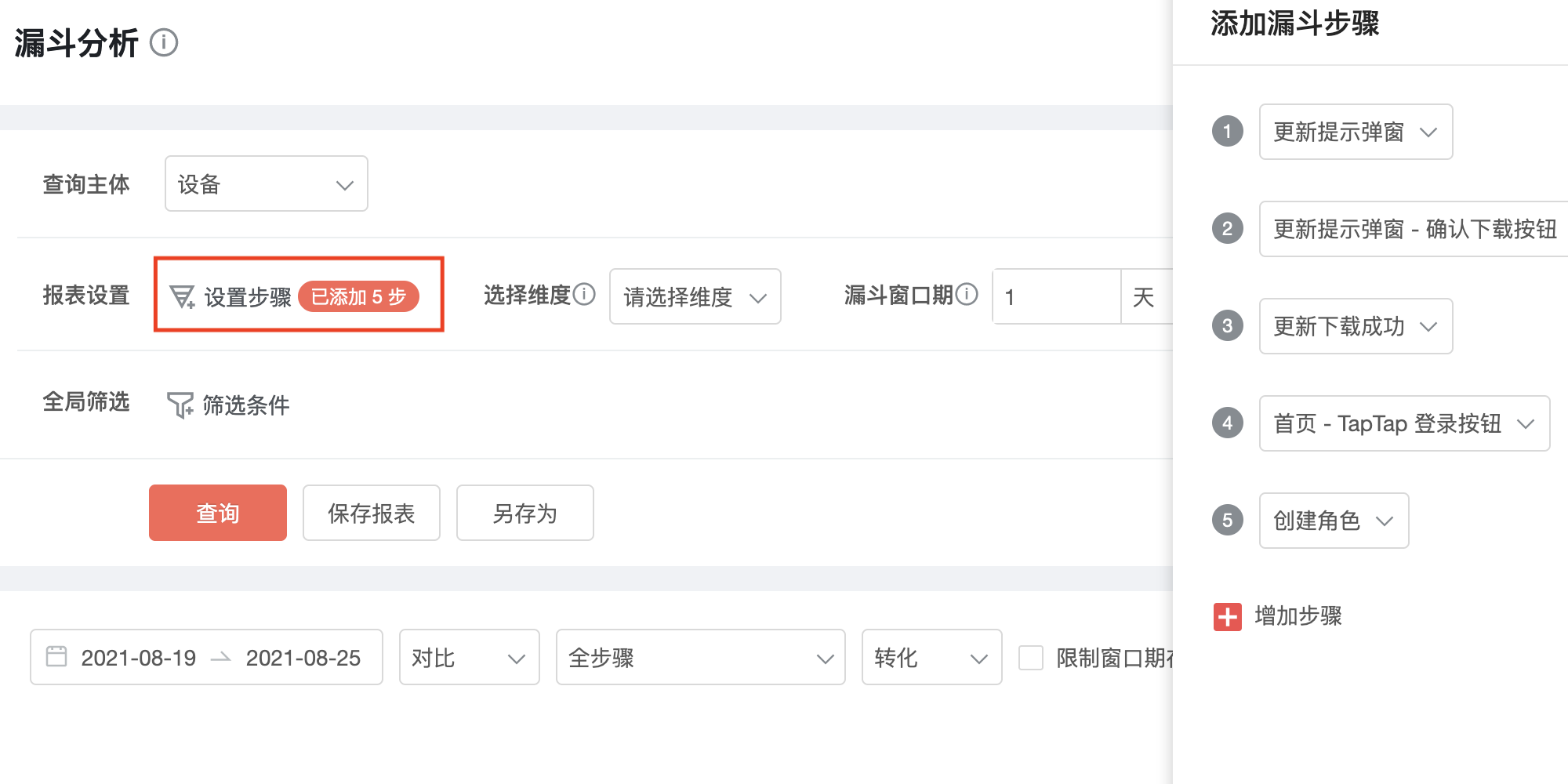This screenshot has height=784, width=1568.
Task: Click the red plus 增加步骤 icon
Action: 1228,617
